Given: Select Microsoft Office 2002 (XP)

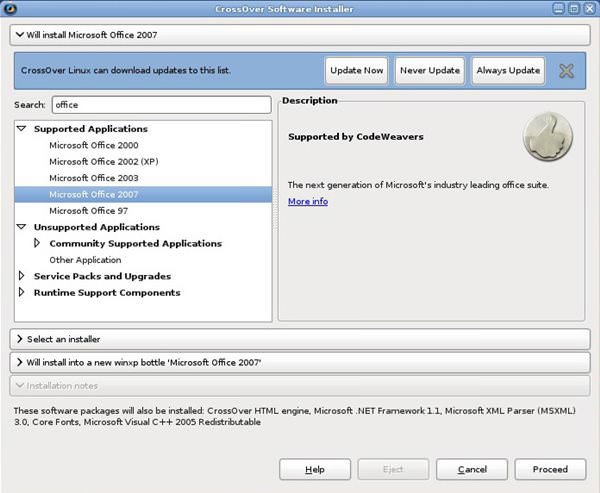Looking at the screenshot, I should click(143, 162).
